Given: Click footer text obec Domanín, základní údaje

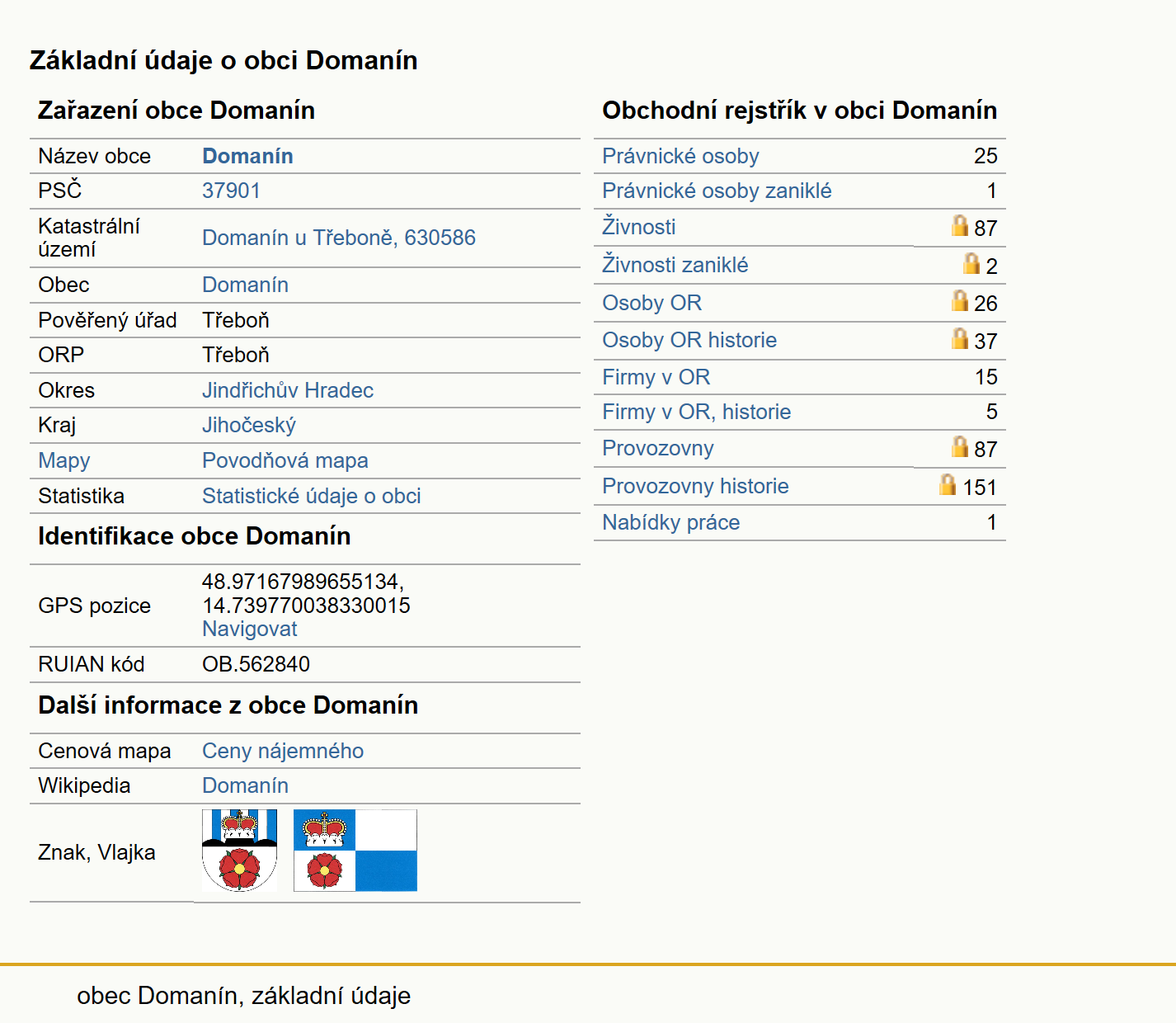Looking at the screenshot, I should 243,996.
